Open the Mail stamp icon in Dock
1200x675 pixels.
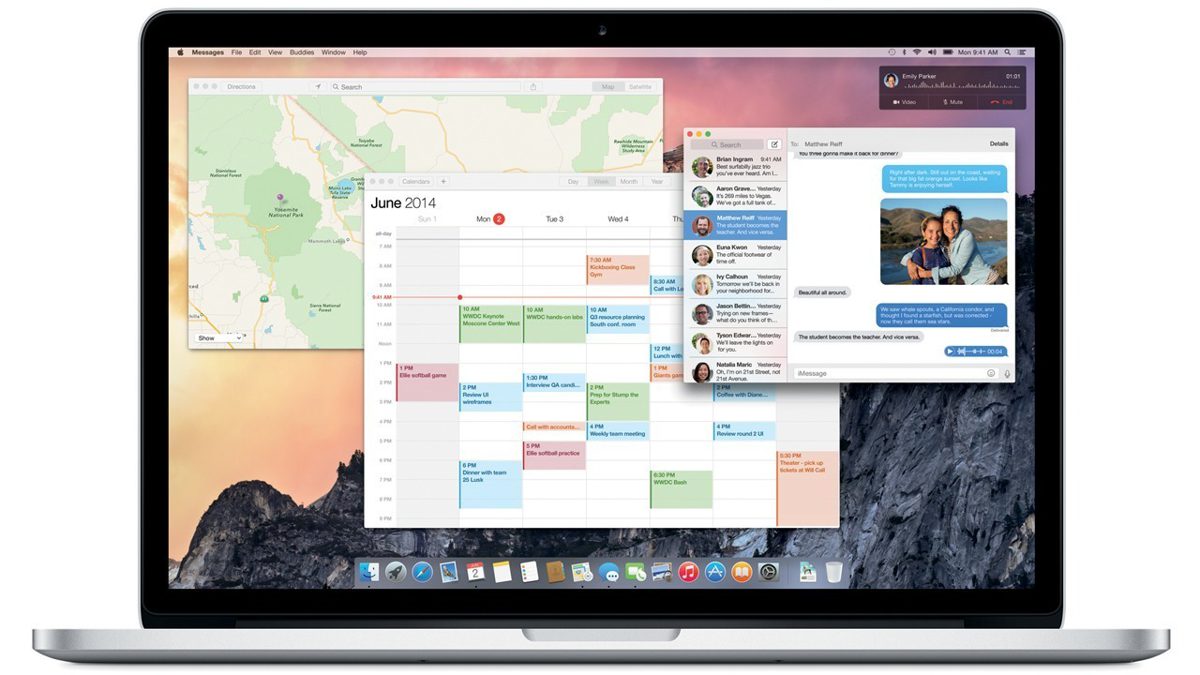pos(448,572)
